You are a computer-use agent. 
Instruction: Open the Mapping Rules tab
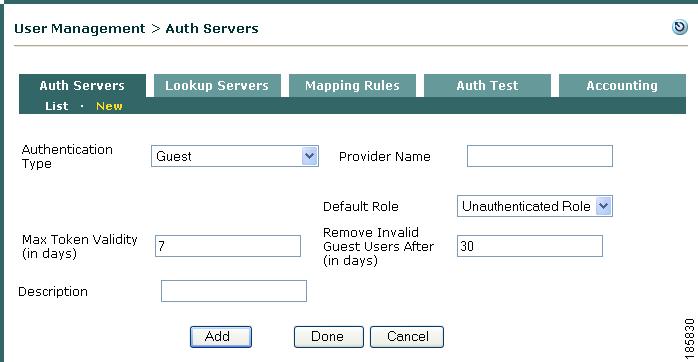pyautogui.click(x=352, y=85)
